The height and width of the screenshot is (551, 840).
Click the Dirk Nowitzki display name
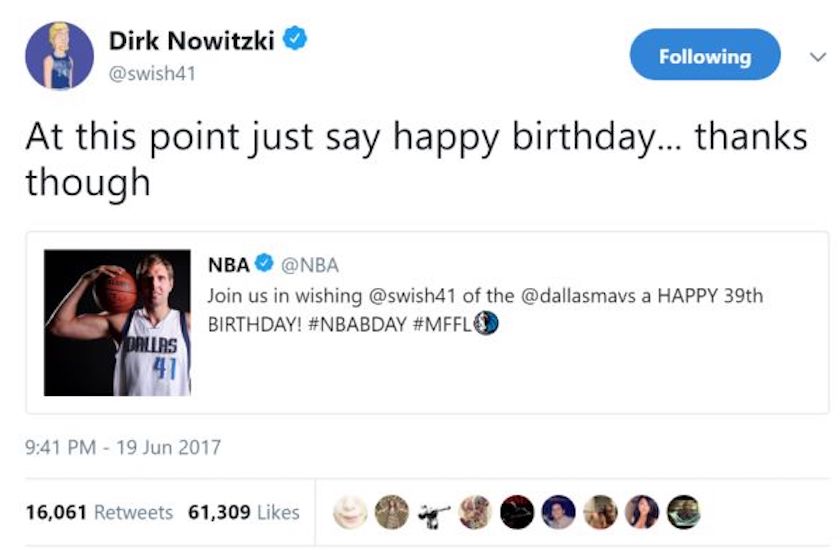tap(190, 41)
